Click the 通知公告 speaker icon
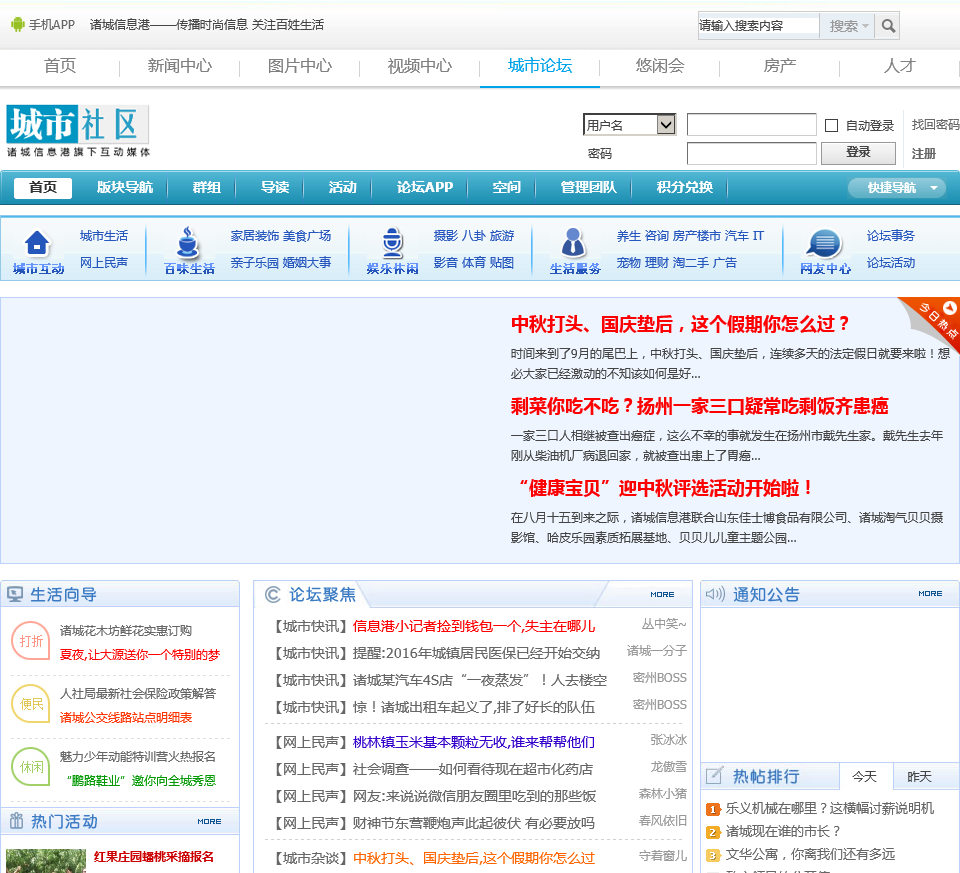This screenshot has width=960, height=873. pyautogui.click(x=714, y=594)
